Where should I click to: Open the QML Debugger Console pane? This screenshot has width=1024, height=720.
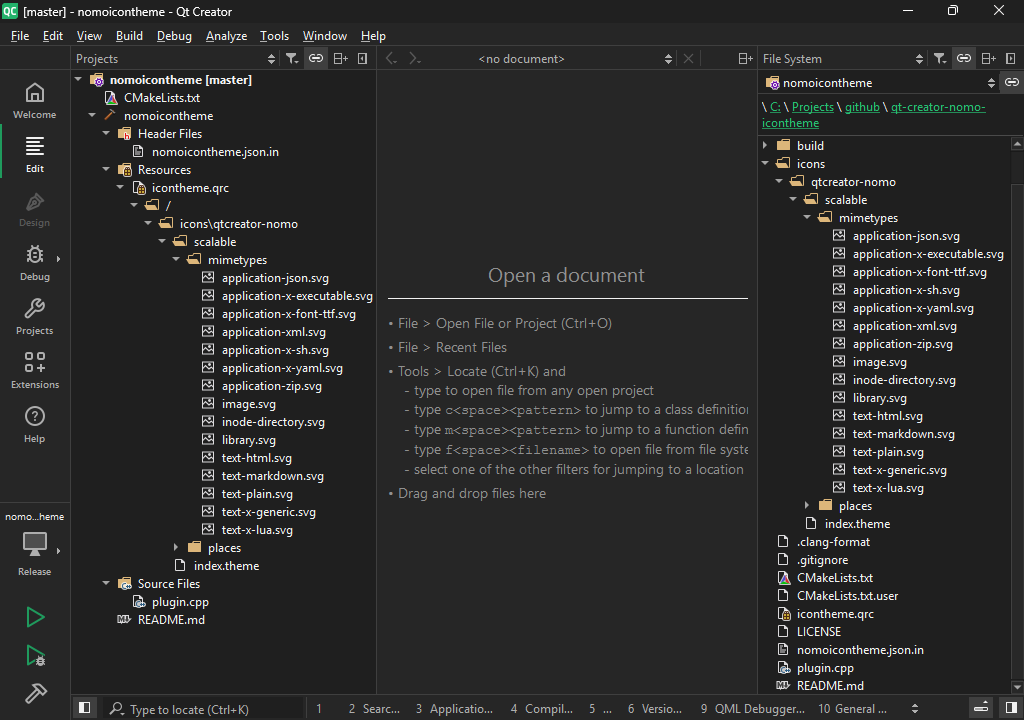(752, 708)
